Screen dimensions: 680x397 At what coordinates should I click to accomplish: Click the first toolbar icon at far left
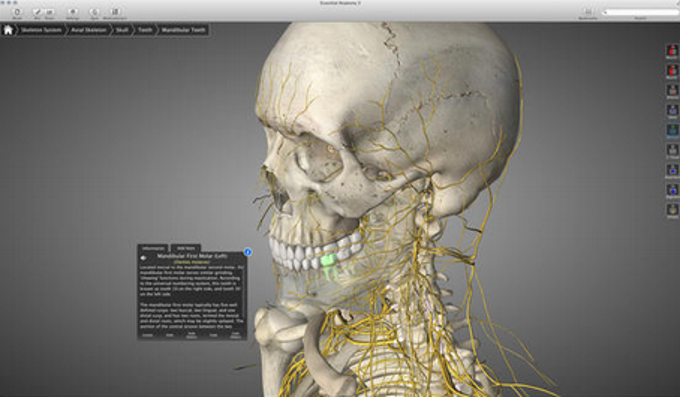coord(17,13)
